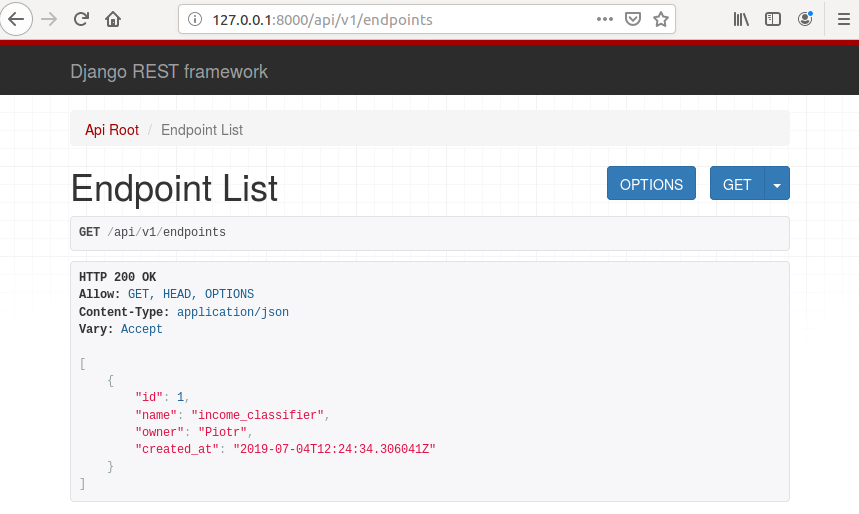Bookmark this page with the star

click(660, 19)
